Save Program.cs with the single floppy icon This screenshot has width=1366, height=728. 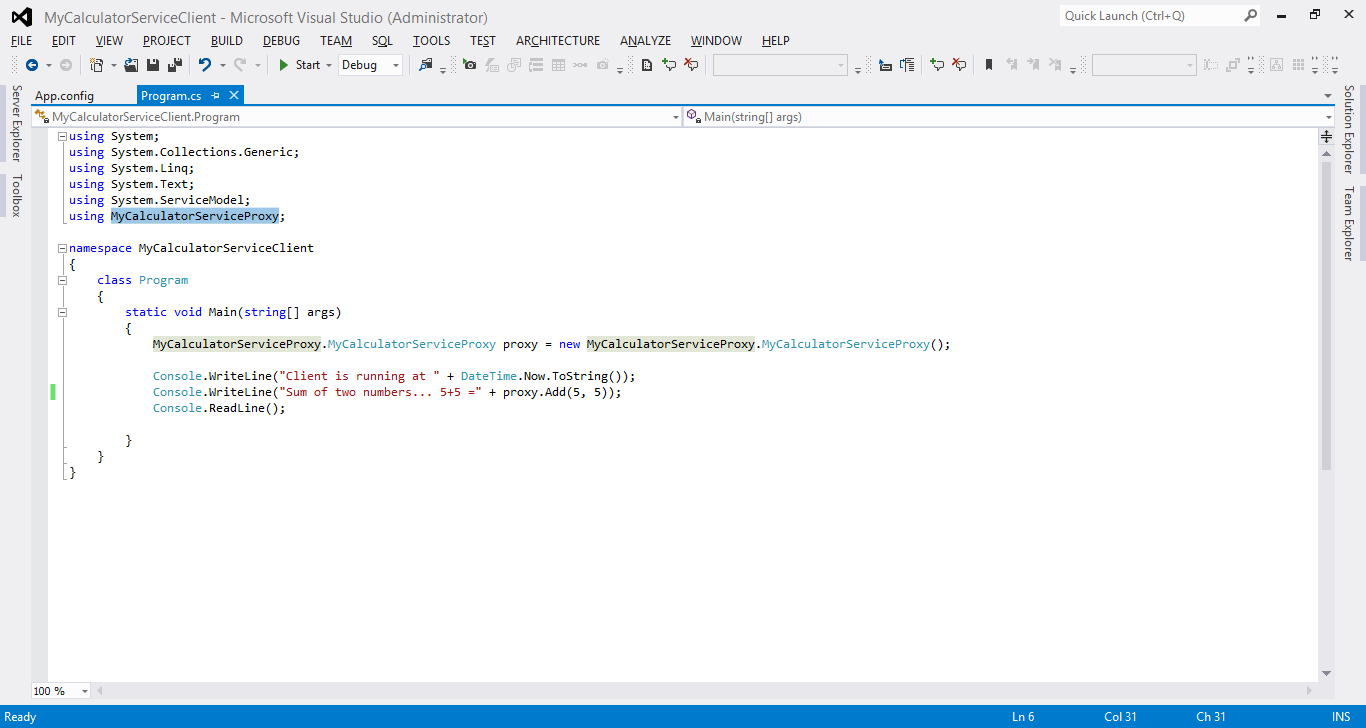(x=153, y=65)
